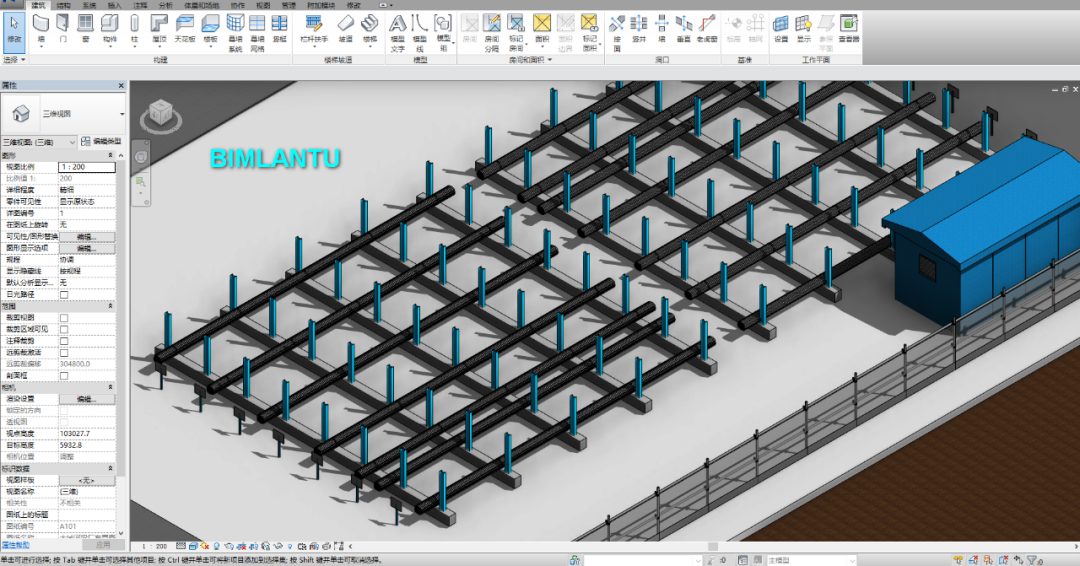Image resolution: width=1080 pixels, height=566 pixels.
Task: Choose the Tag Room (标记房间) tool
Action: coord(516,33)
